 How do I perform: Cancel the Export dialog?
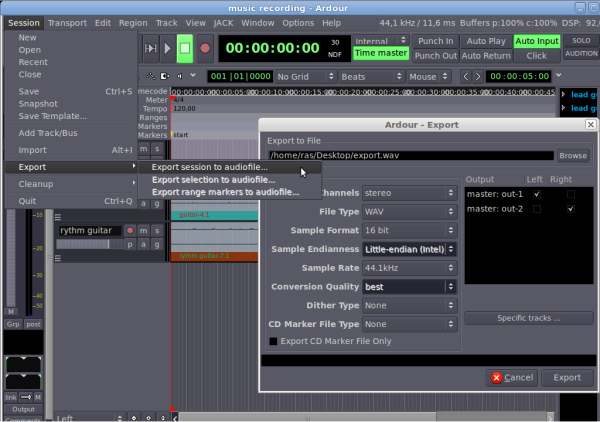pyautogui.click(x=512, y=378)
